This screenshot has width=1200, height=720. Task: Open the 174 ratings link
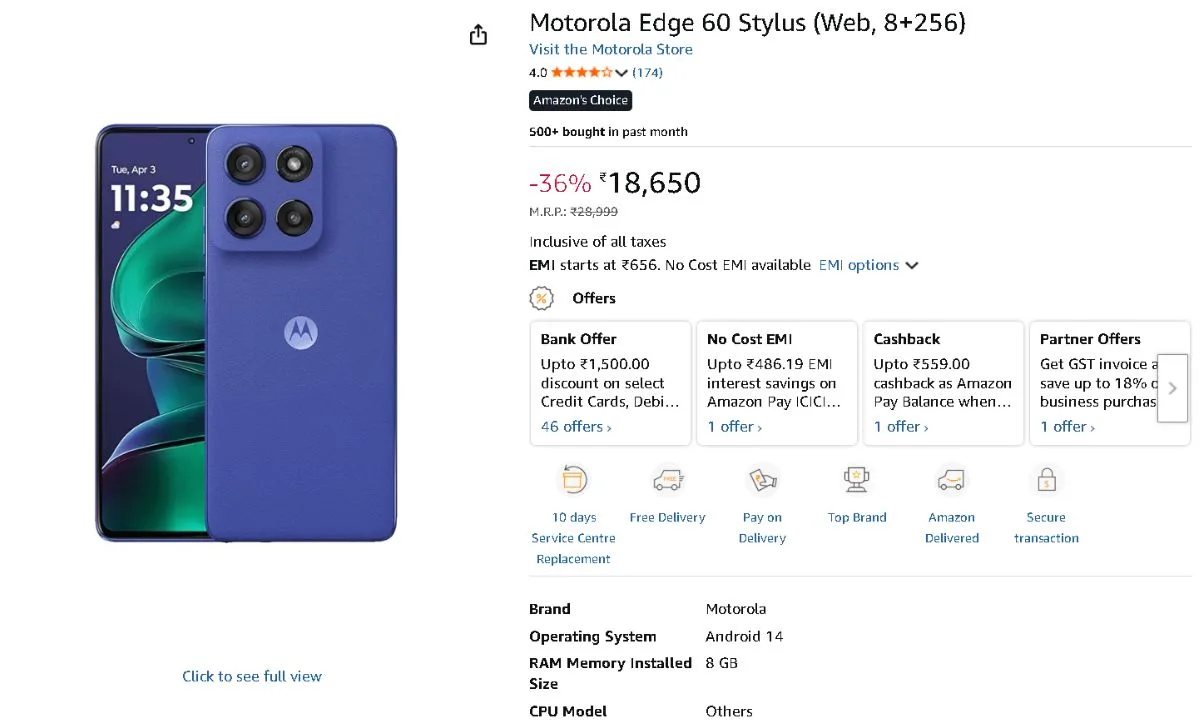coord(648,72)
